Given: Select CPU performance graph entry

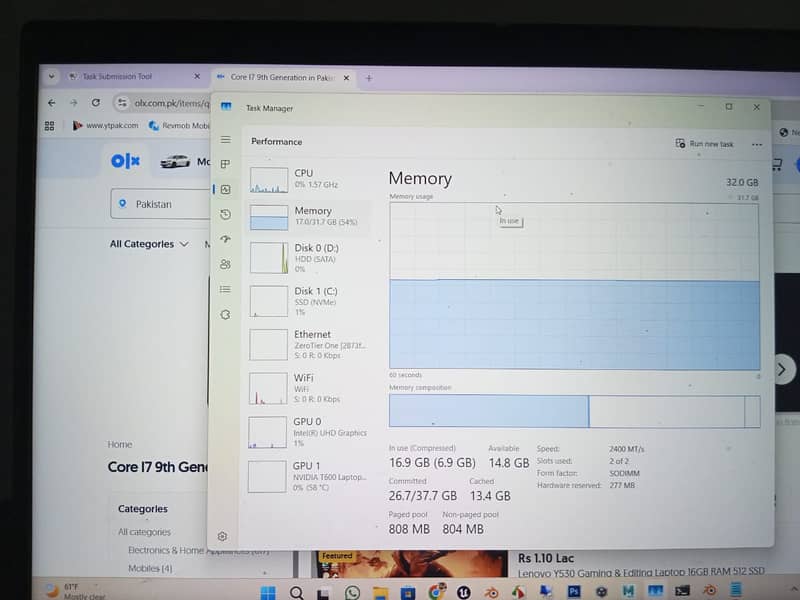Looking at the screenshot, I should tap(308, 179).
